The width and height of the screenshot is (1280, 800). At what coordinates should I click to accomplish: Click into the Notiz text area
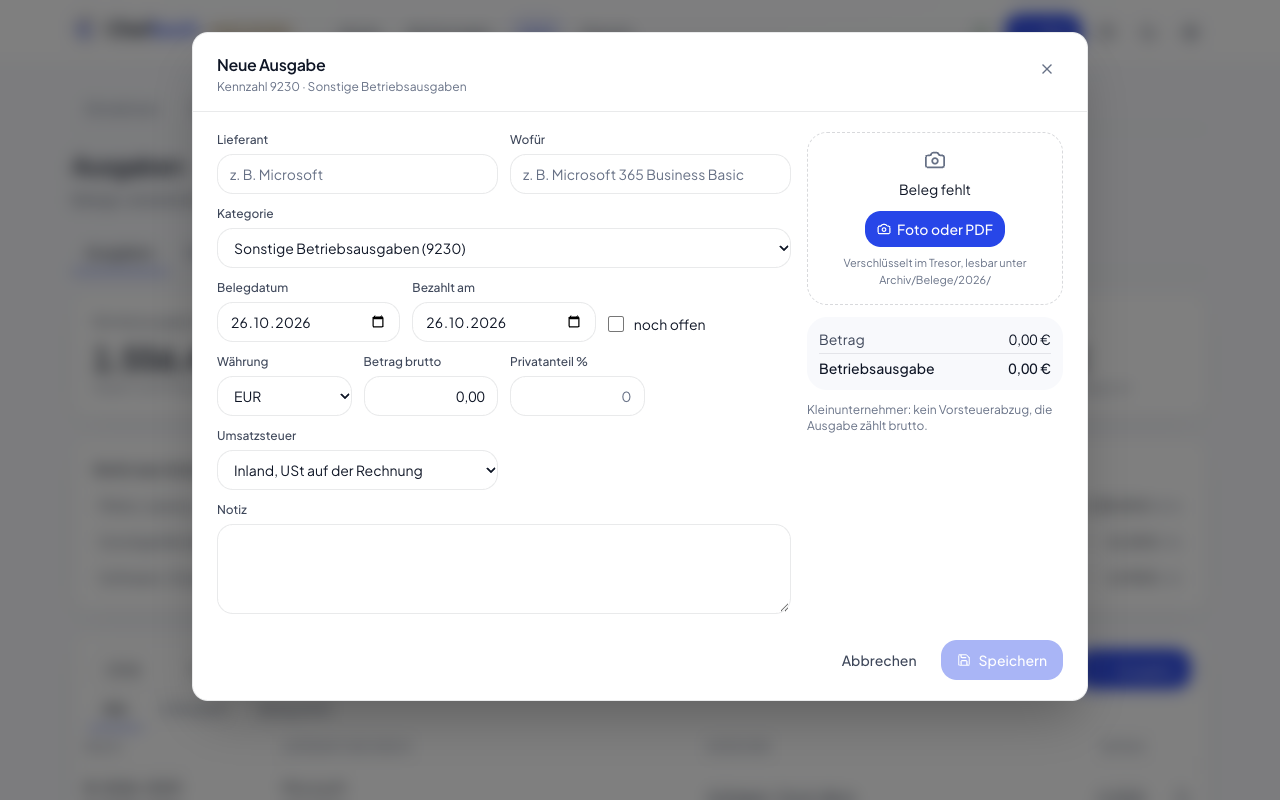pos(504,569)
